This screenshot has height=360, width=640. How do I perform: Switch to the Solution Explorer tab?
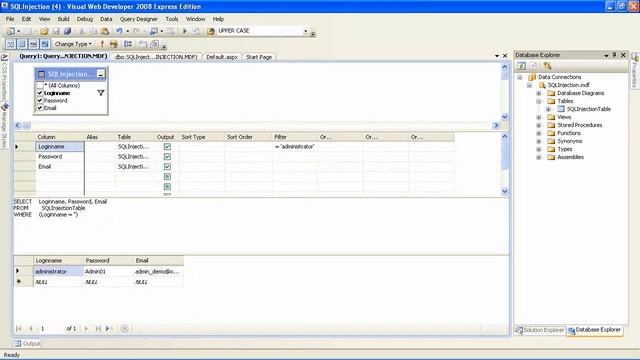pyautogui.click(x=540, y=330)
